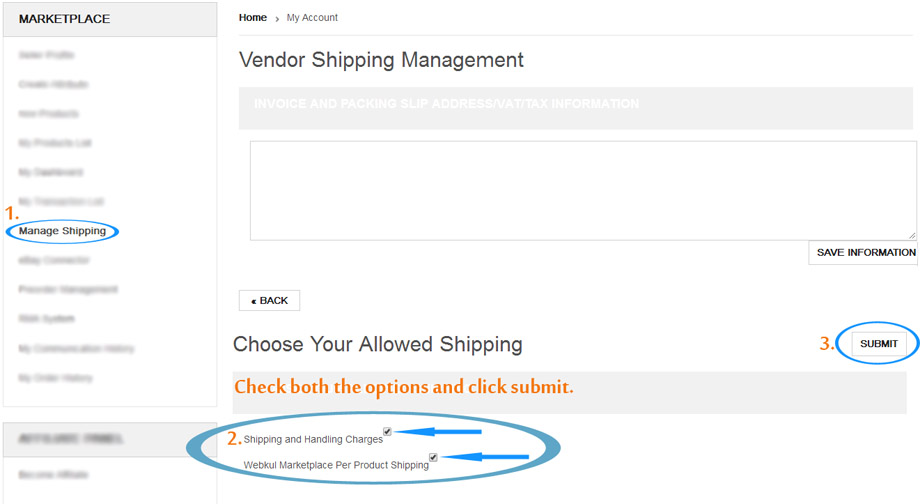Open New Products in the sidebar
This screenshot has height=504, width=920.
point(48,114)
